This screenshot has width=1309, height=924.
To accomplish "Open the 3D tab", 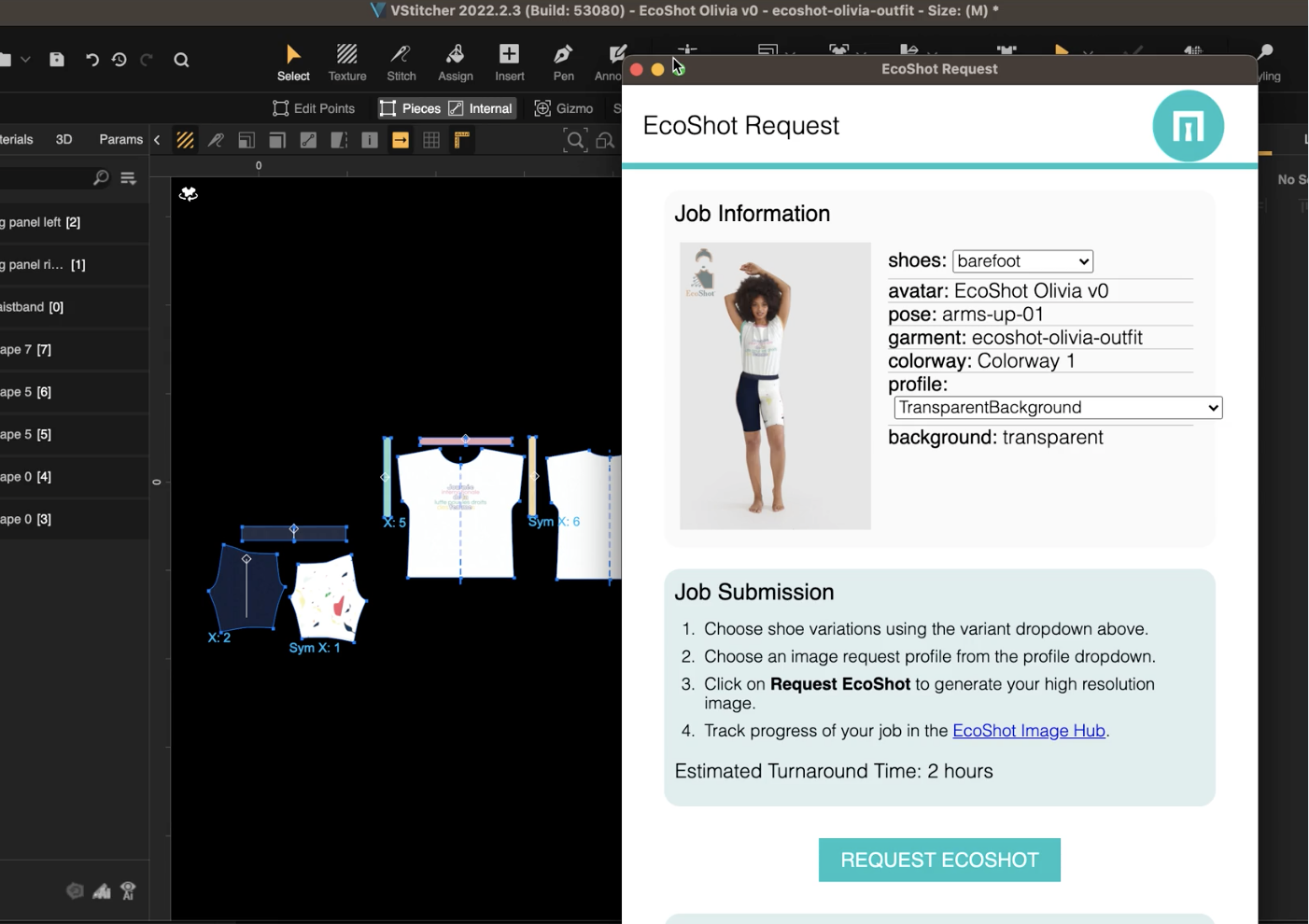I will pos(63,139).
